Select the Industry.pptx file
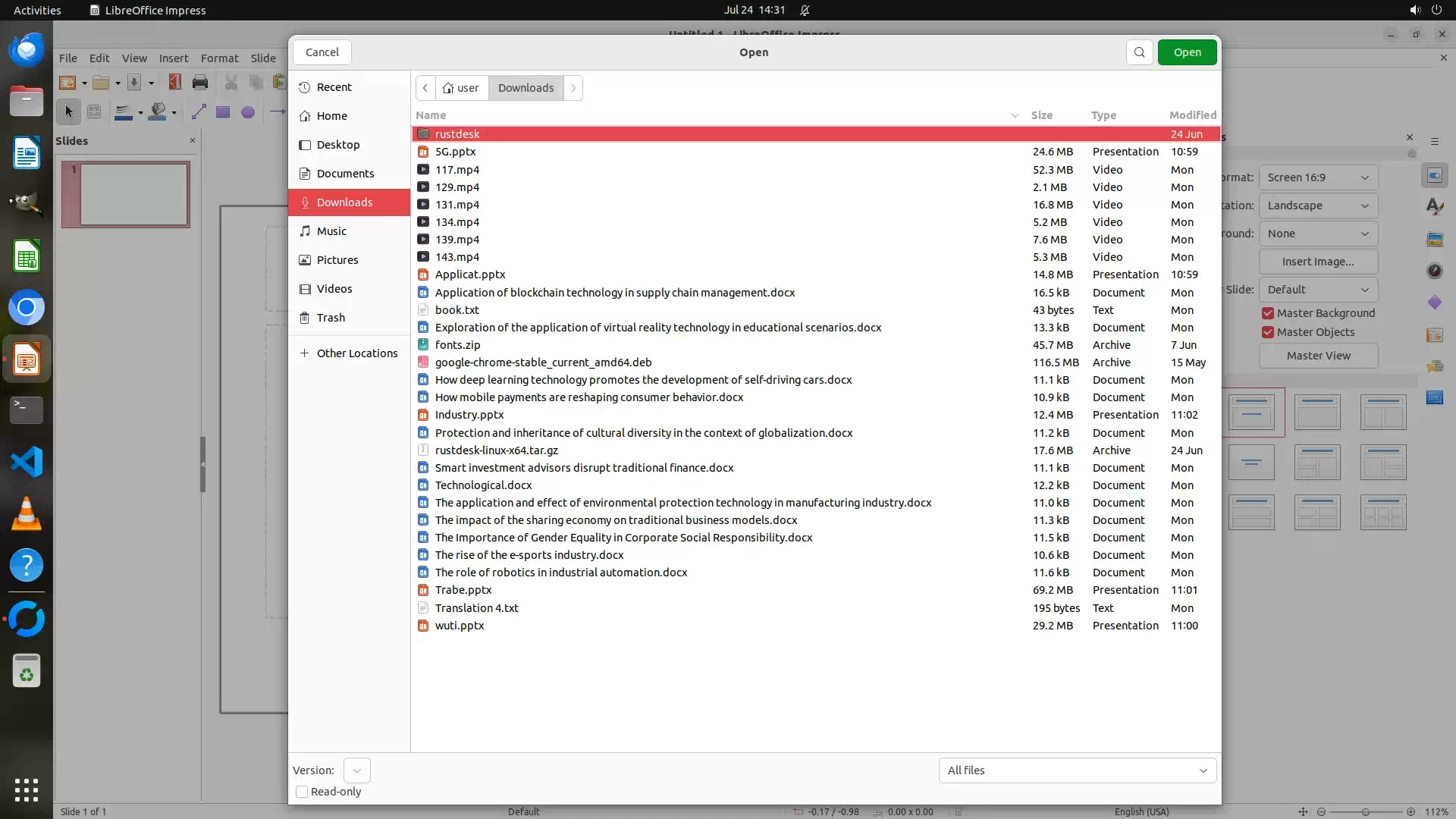This screenshot has width=1456, height=819. pos(469,415)
